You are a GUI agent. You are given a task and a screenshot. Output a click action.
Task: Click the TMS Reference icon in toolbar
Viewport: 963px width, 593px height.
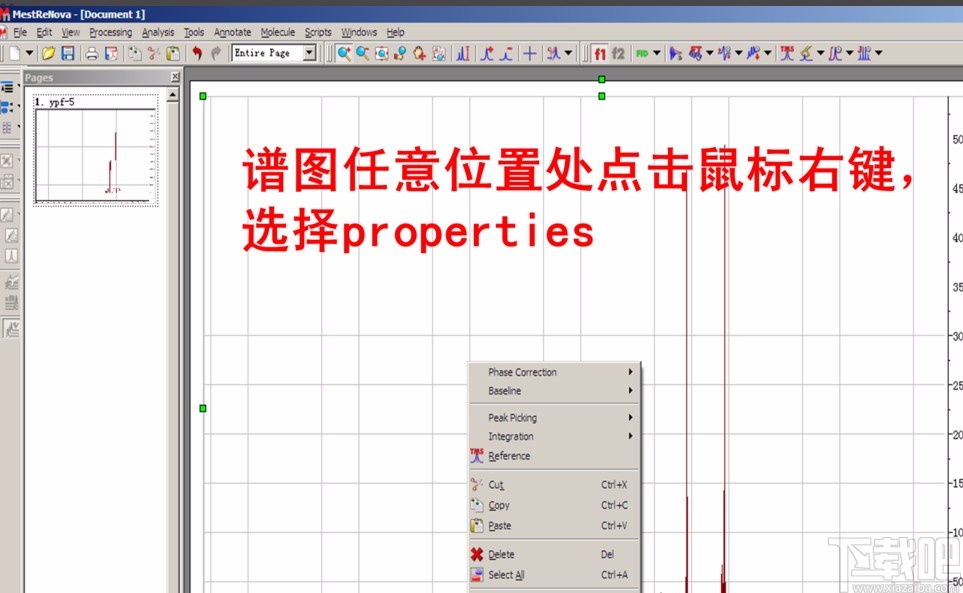[x=787, y=53]
